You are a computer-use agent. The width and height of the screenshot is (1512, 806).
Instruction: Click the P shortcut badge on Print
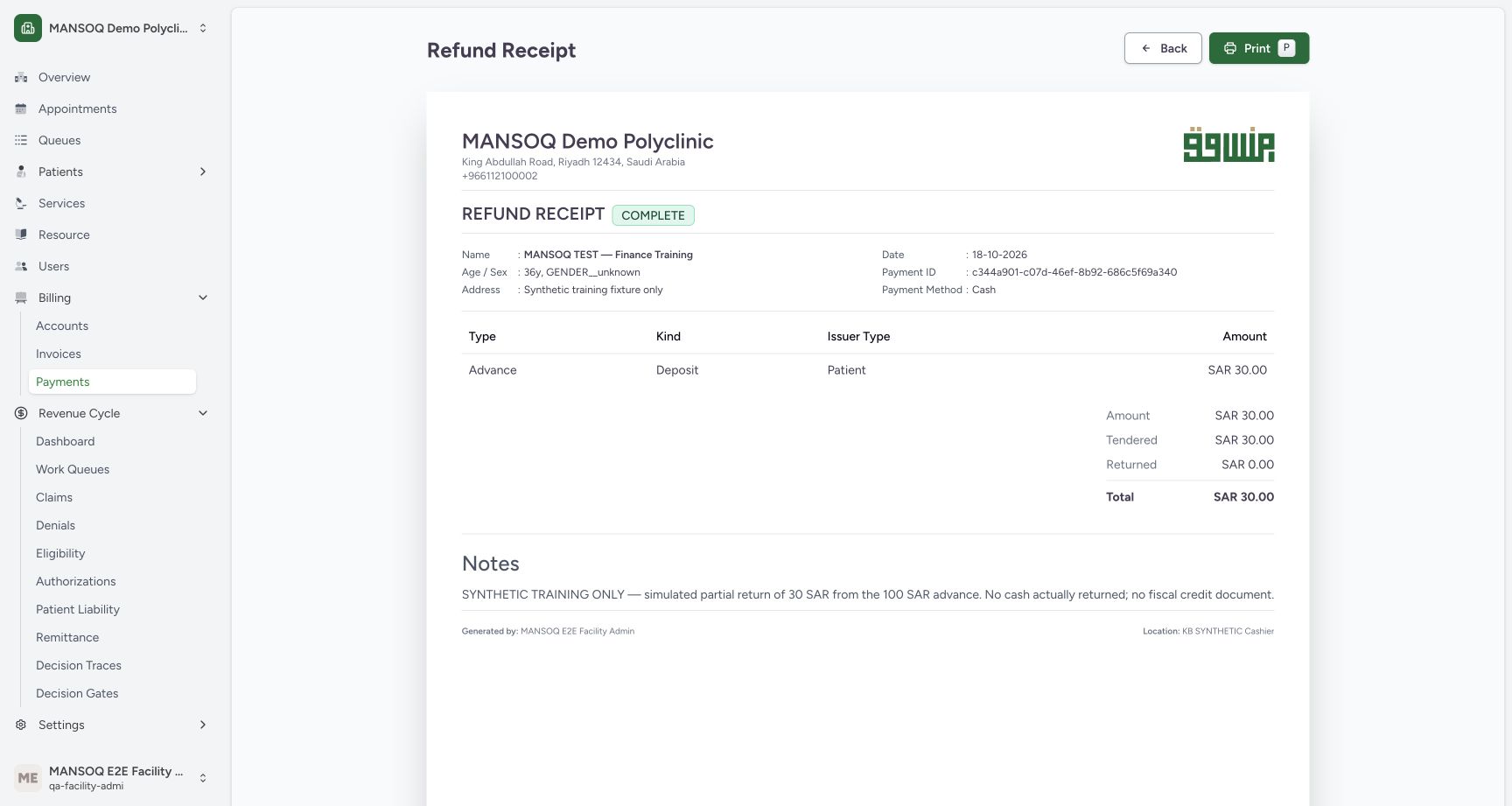pos(1286,48)
